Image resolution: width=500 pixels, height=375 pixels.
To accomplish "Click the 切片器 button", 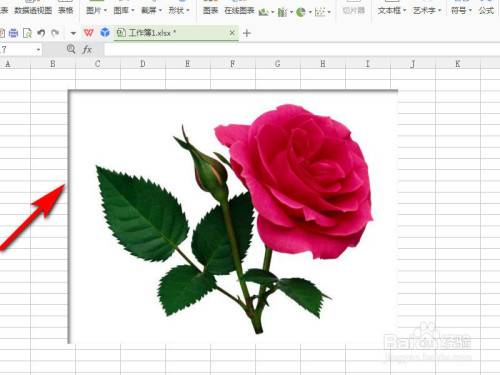I will [x=354, y=11].
